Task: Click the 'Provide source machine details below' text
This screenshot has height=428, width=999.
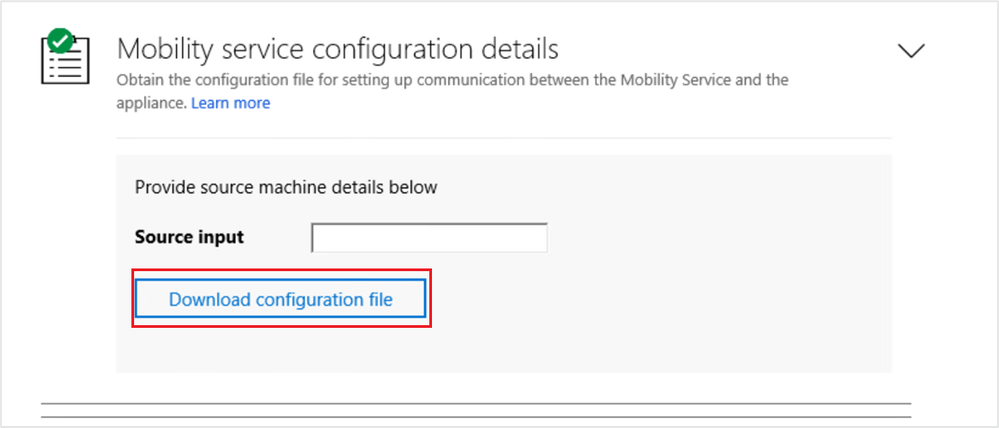Action: 285,187
